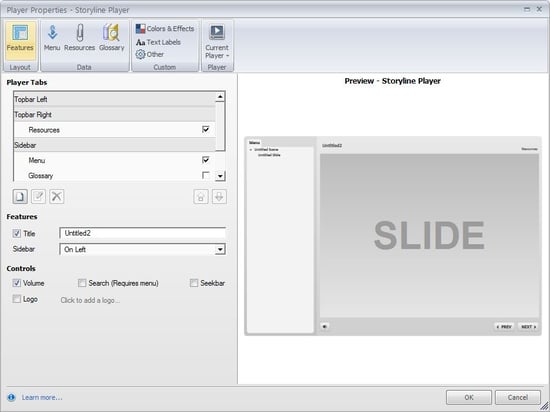Toggle the Title checkbox

tap(16, 233)
